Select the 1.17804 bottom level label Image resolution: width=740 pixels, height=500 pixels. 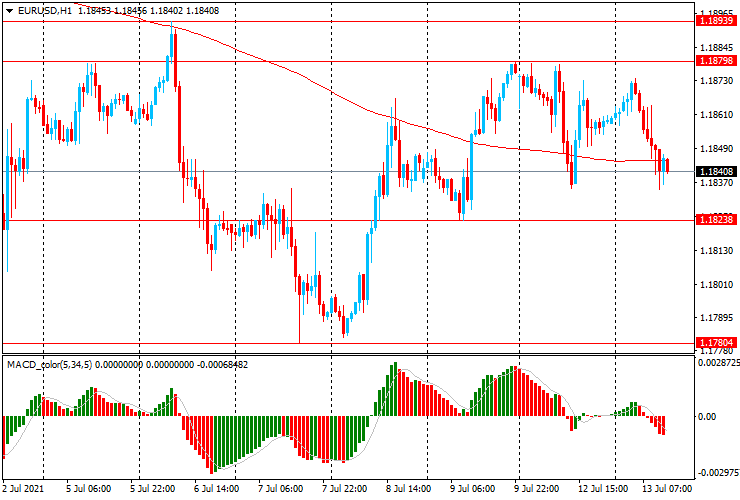(x=716, y=342)
